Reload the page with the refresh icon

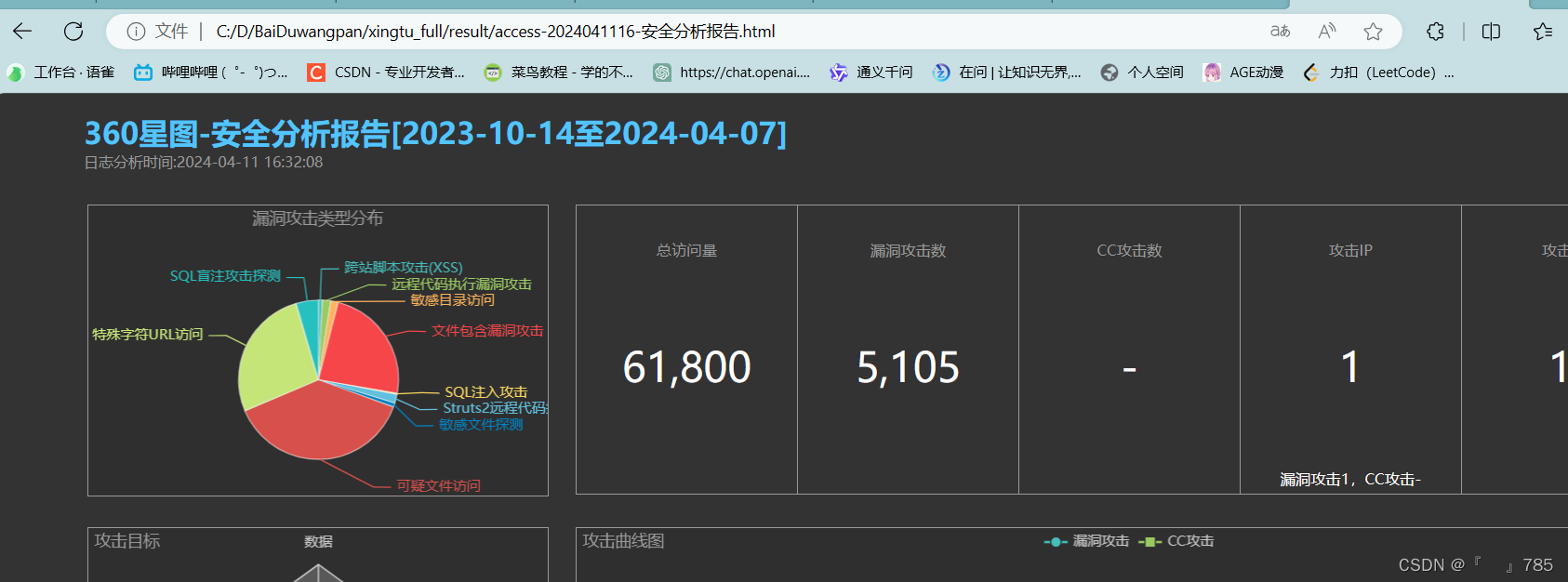coord(73,32)
